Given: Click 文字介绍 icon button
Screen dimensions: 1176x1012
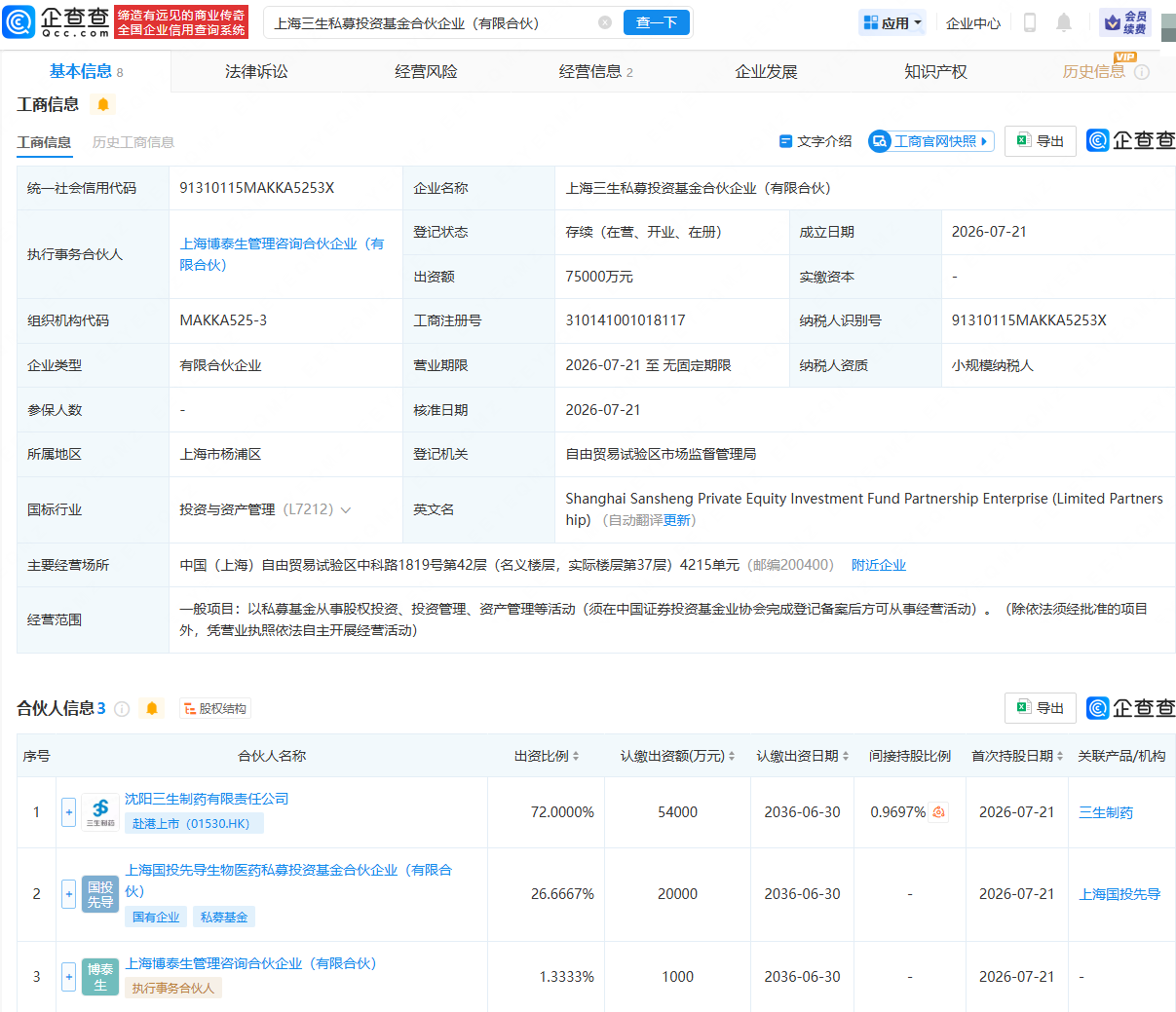Looking at the screenshot, I should (816, 141).
